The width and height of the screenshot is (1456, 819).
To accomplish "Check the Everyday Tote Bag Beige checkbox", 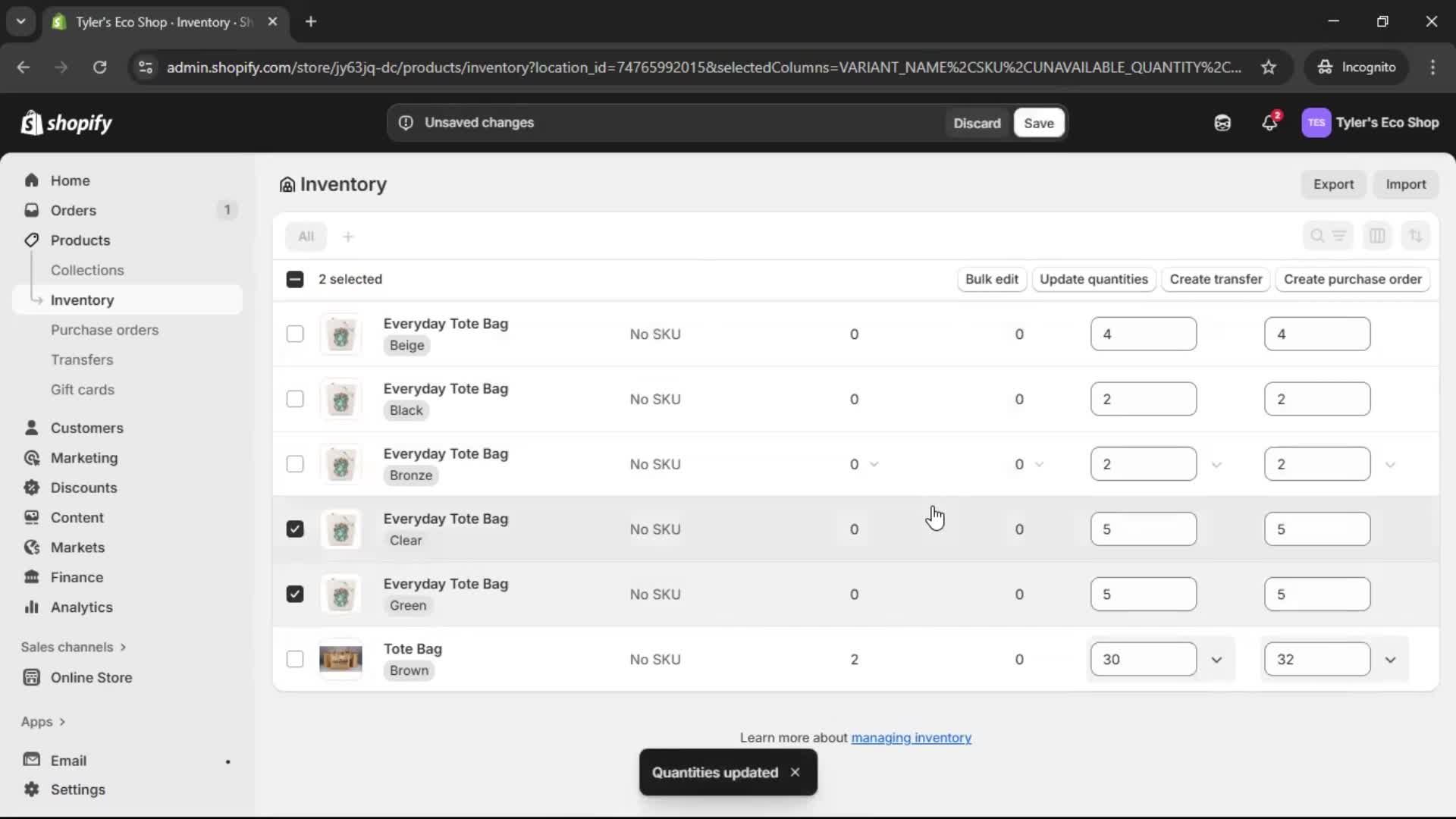I will tap(295, 334).
